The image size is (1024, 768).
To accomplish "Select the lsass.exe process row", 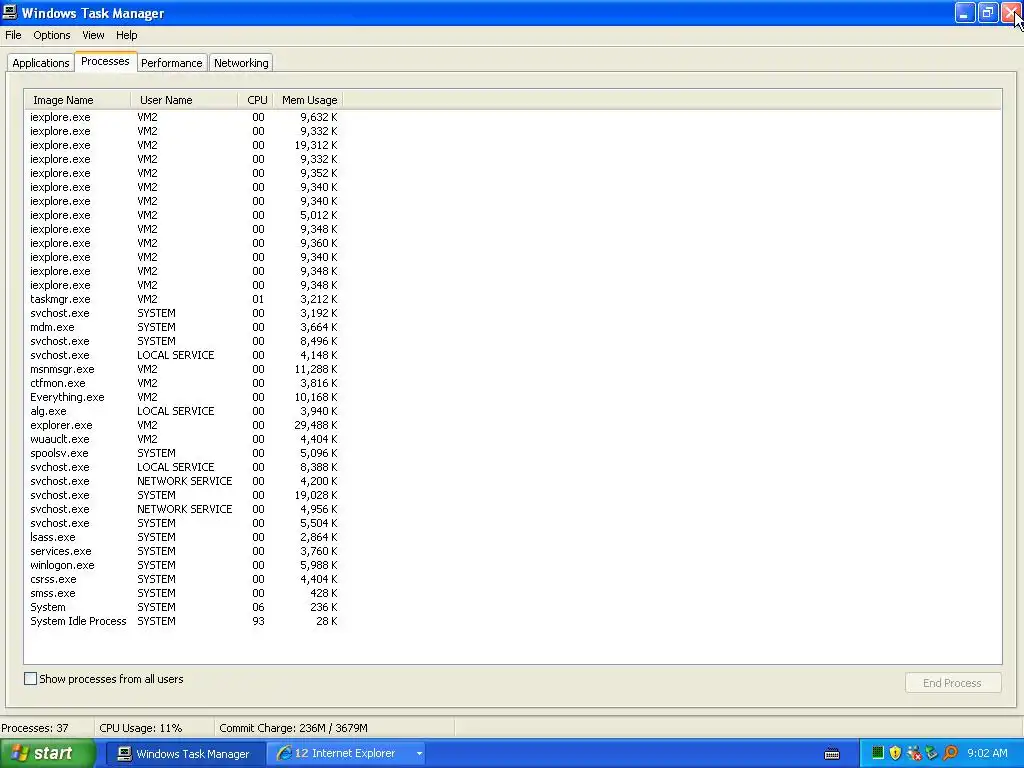I will click(184, 537).
